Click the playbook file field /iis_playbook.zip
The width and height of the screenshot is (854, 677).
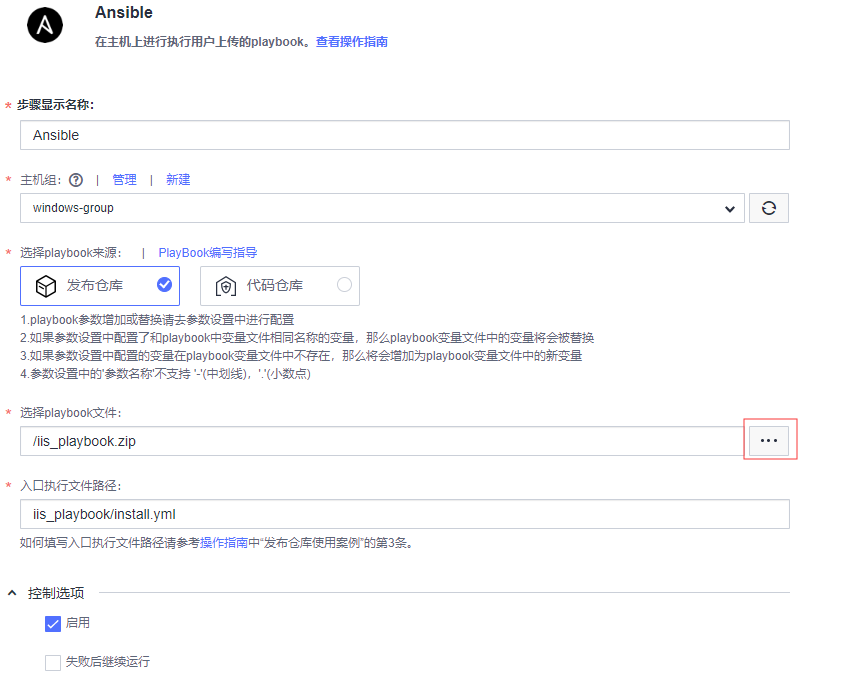[382, 441]
